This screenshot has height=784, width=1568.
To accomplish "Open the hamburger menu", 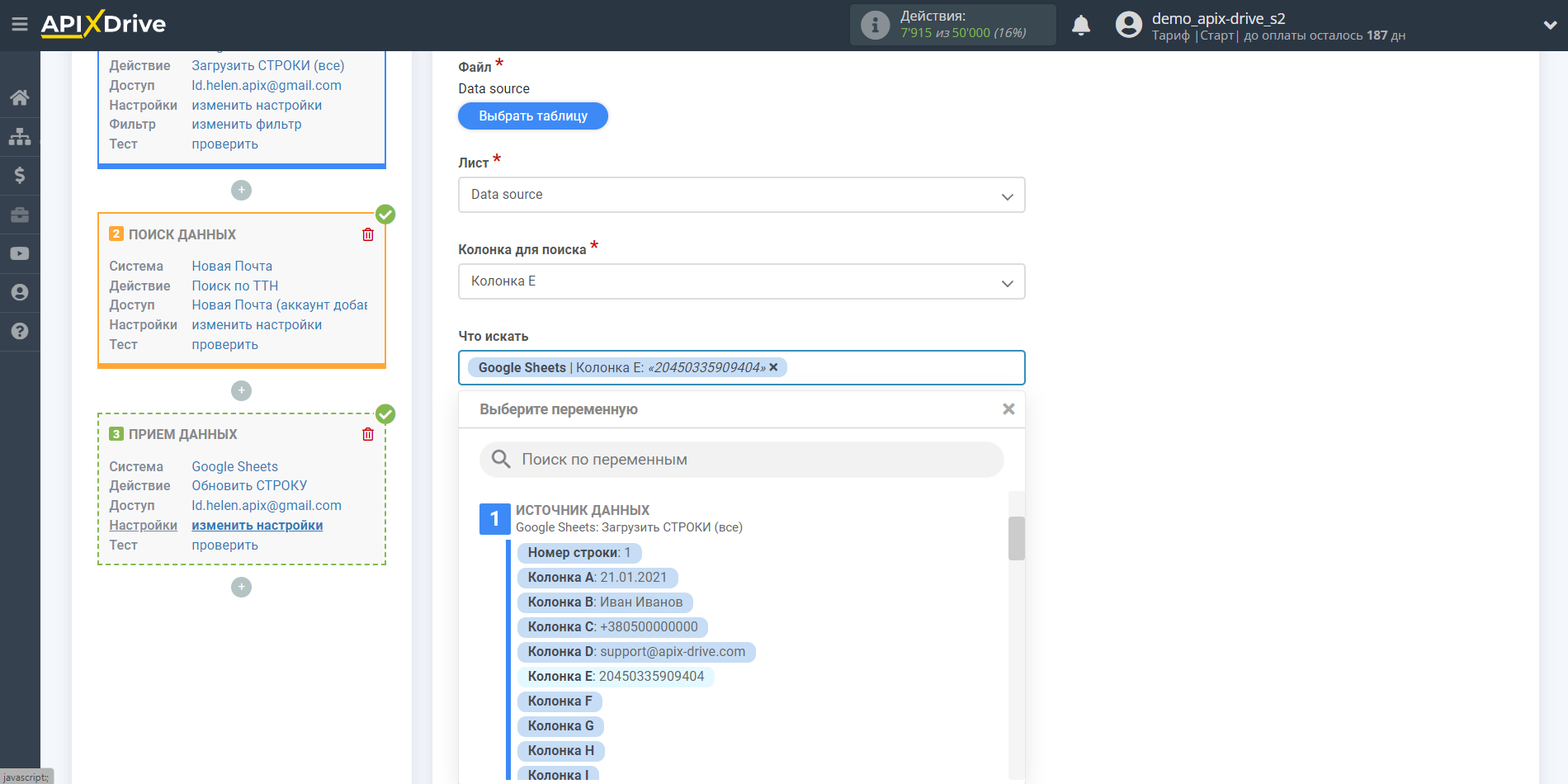I will pyautogui.click(x=20, y=25).
